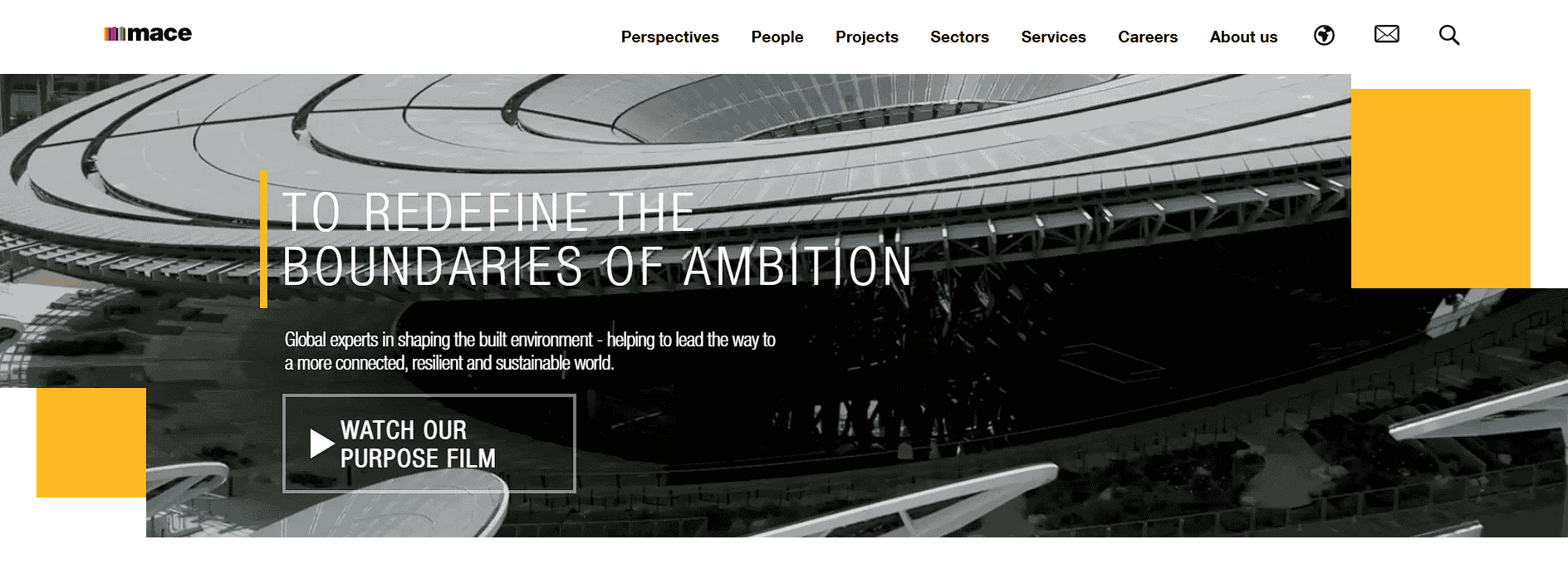1568x564 pixels.
Task: Click the global experts description text
Action: tap(530, 351)
